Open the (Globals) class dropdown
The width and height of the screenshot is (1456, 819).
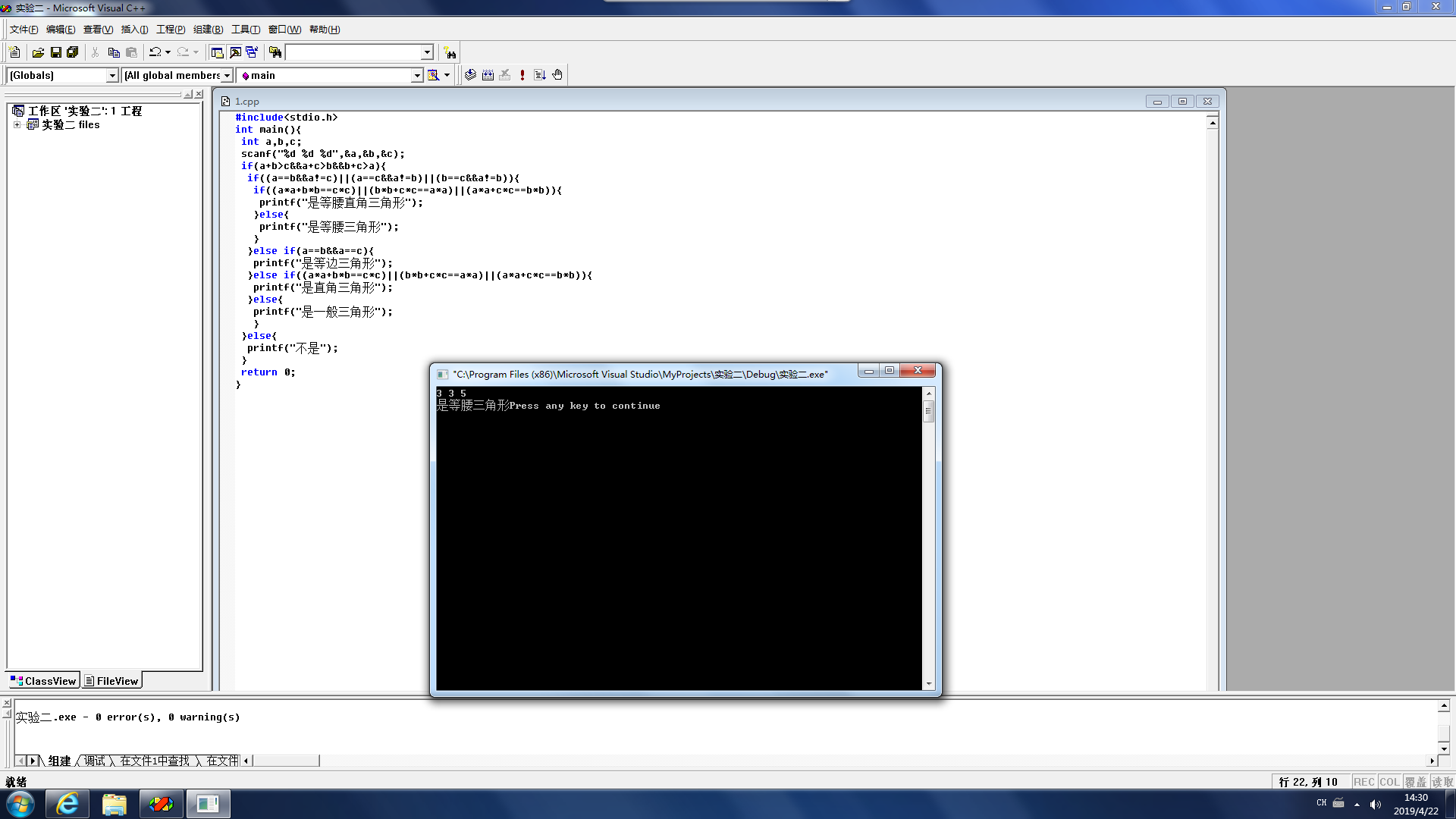click(x=111, y=76)
